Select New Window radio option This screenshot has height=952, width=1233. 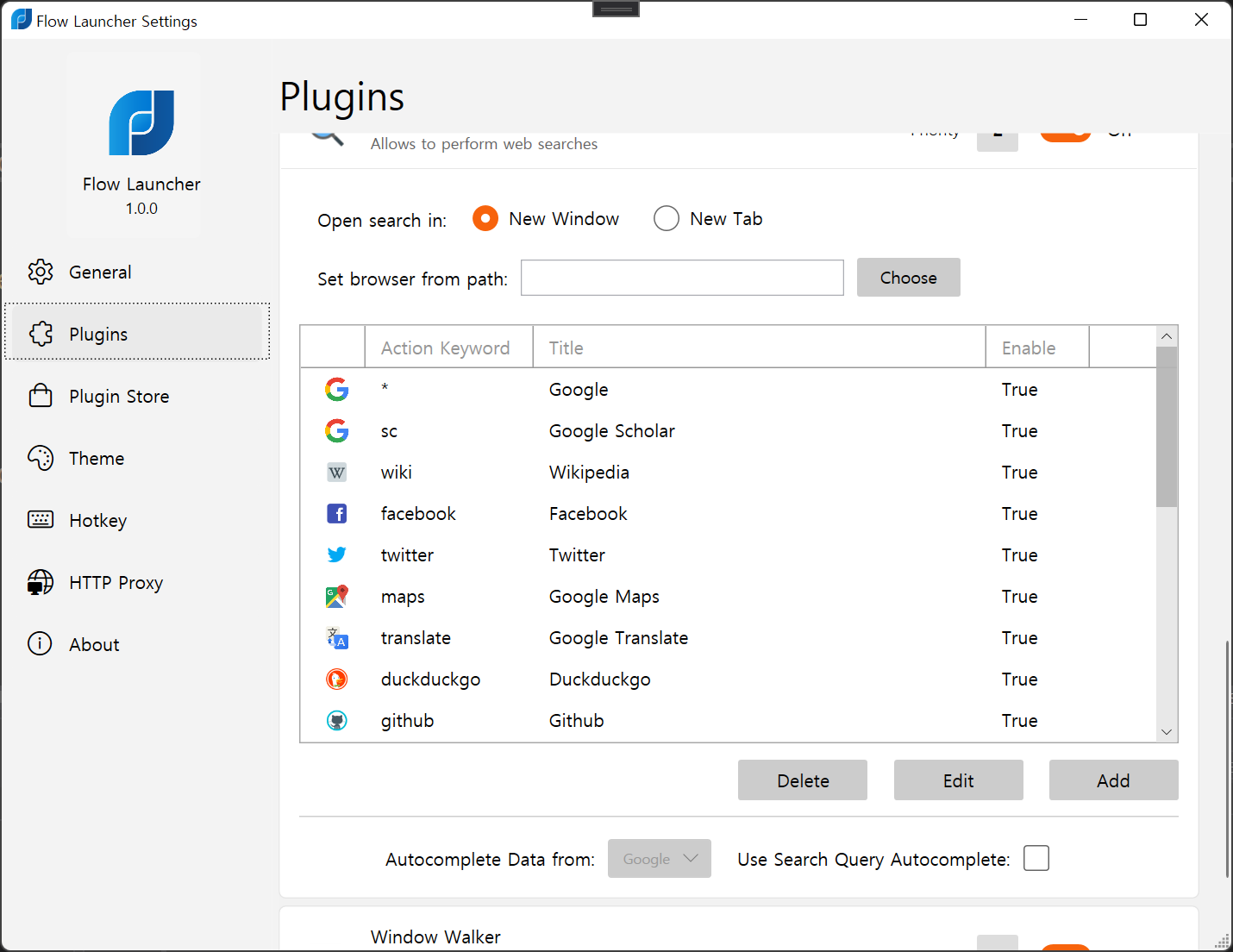[x=485, y=218]
